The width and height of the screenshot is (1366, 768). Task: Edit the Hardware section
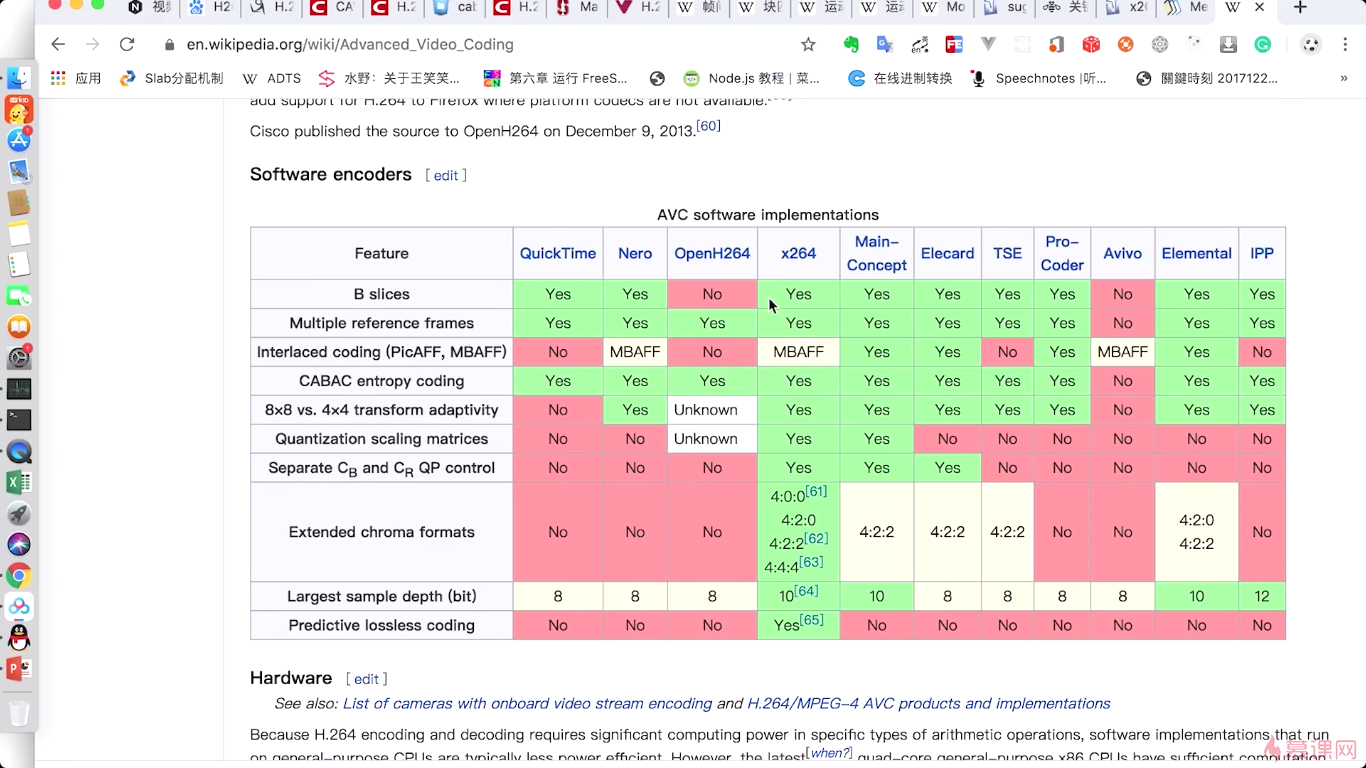click(x=366, y=679)
